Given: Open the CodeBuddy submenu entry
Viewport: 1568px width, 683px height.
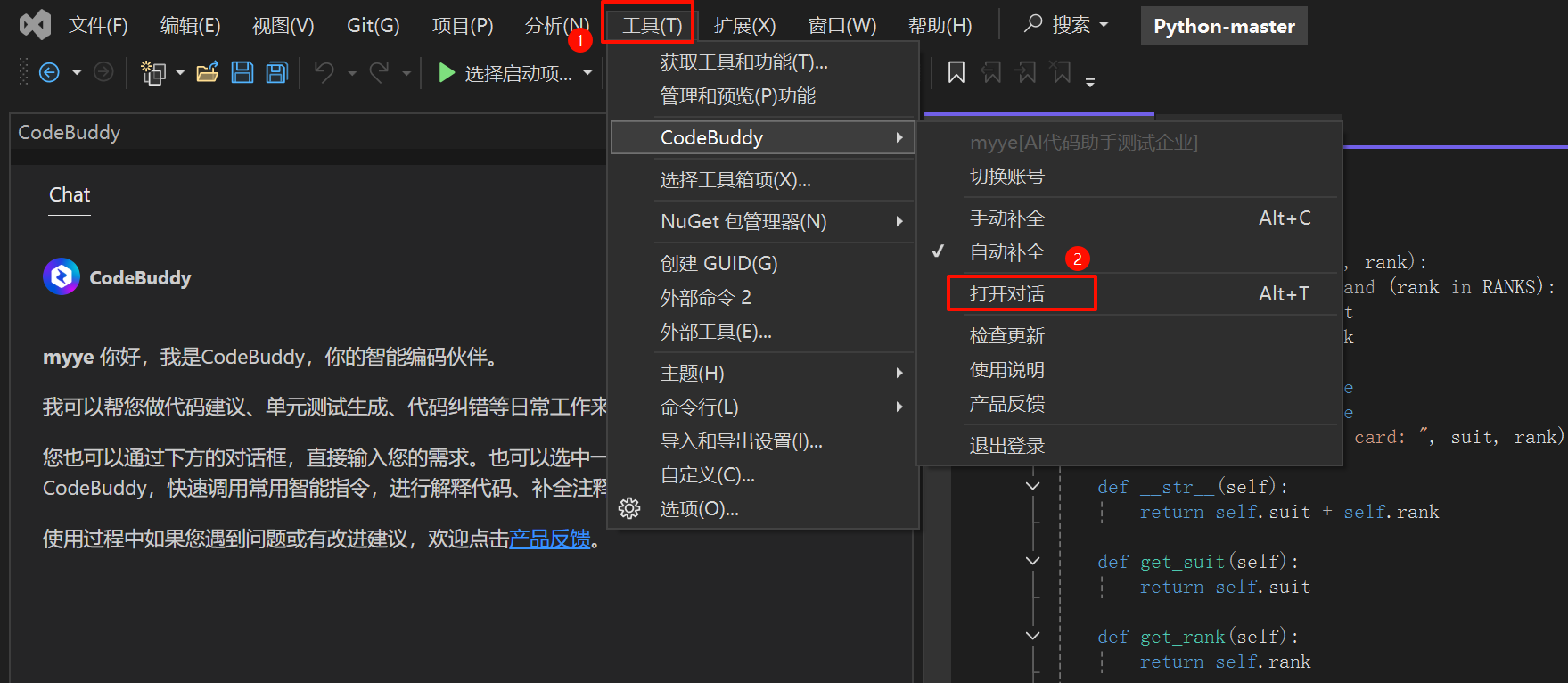Looking at the screenshot, I should click(x=763, y=137).
